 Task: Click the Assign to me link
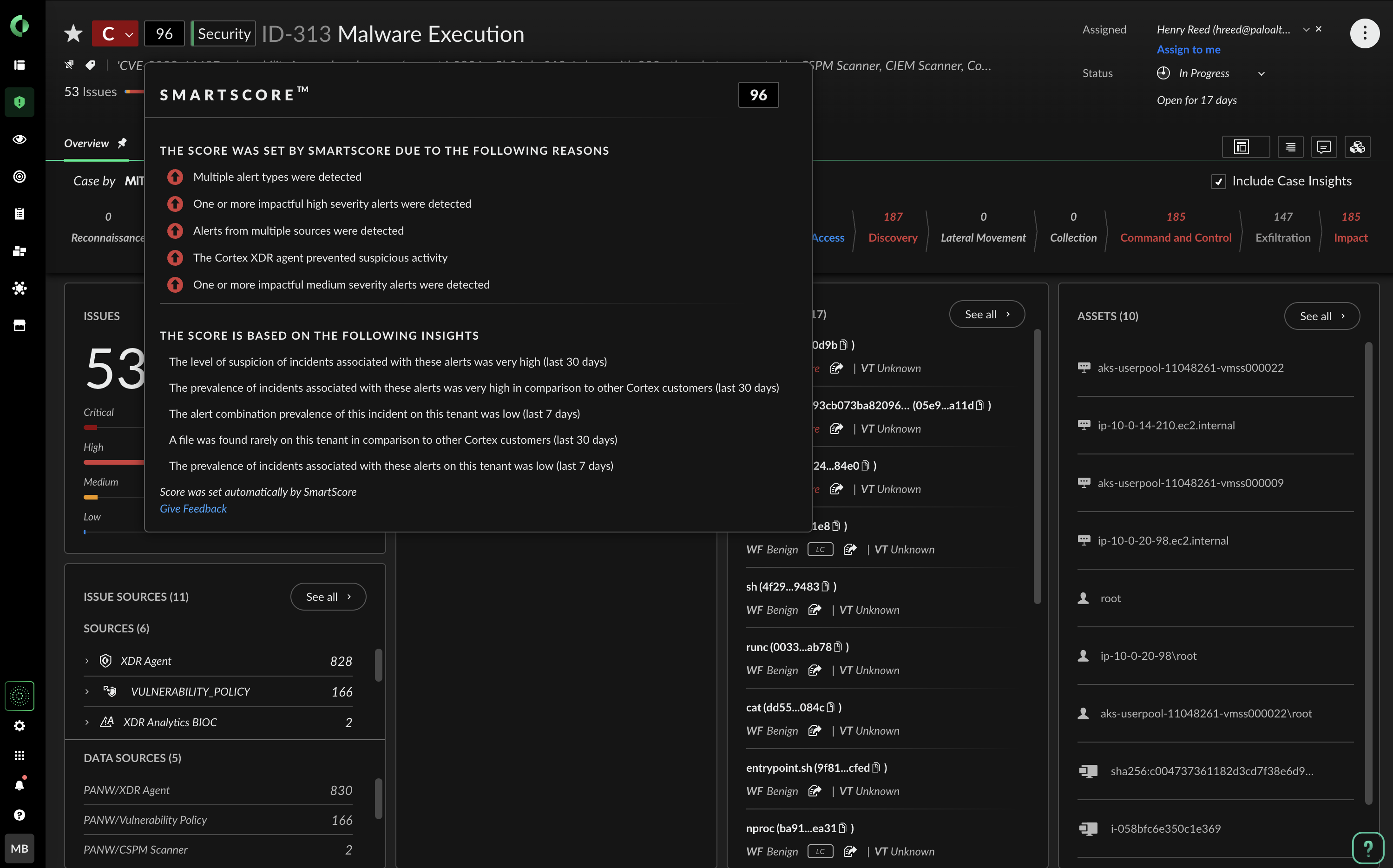tap(1188, 49)
